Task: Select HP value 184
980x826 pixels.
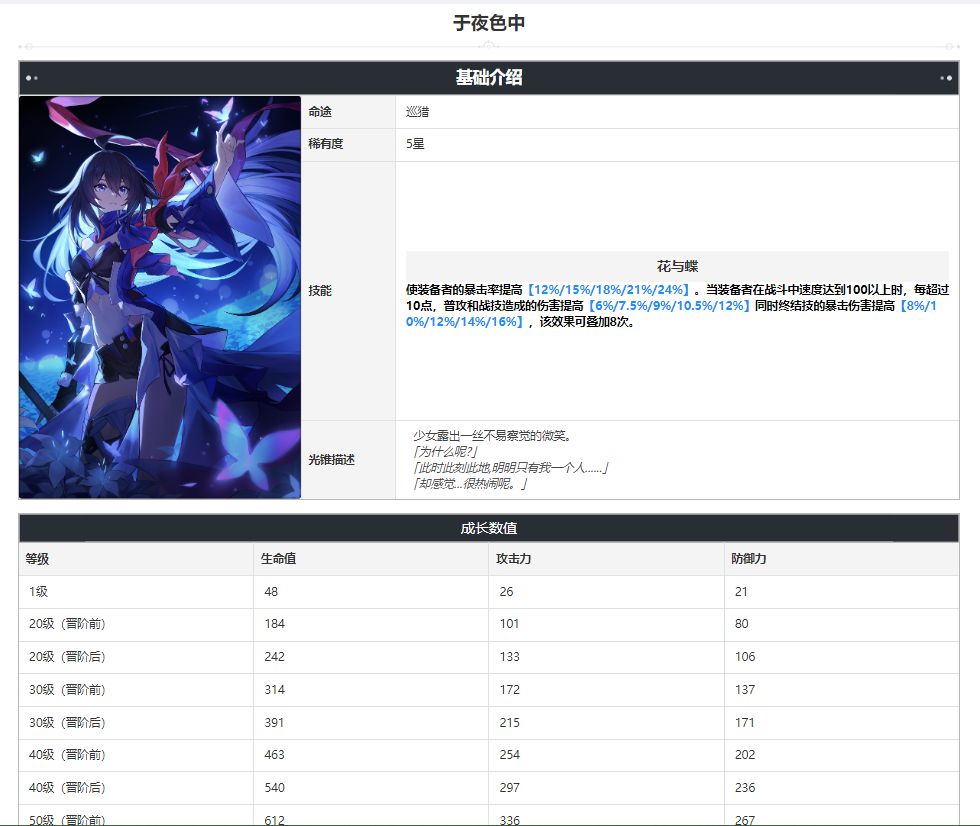Action: point(274,624)
